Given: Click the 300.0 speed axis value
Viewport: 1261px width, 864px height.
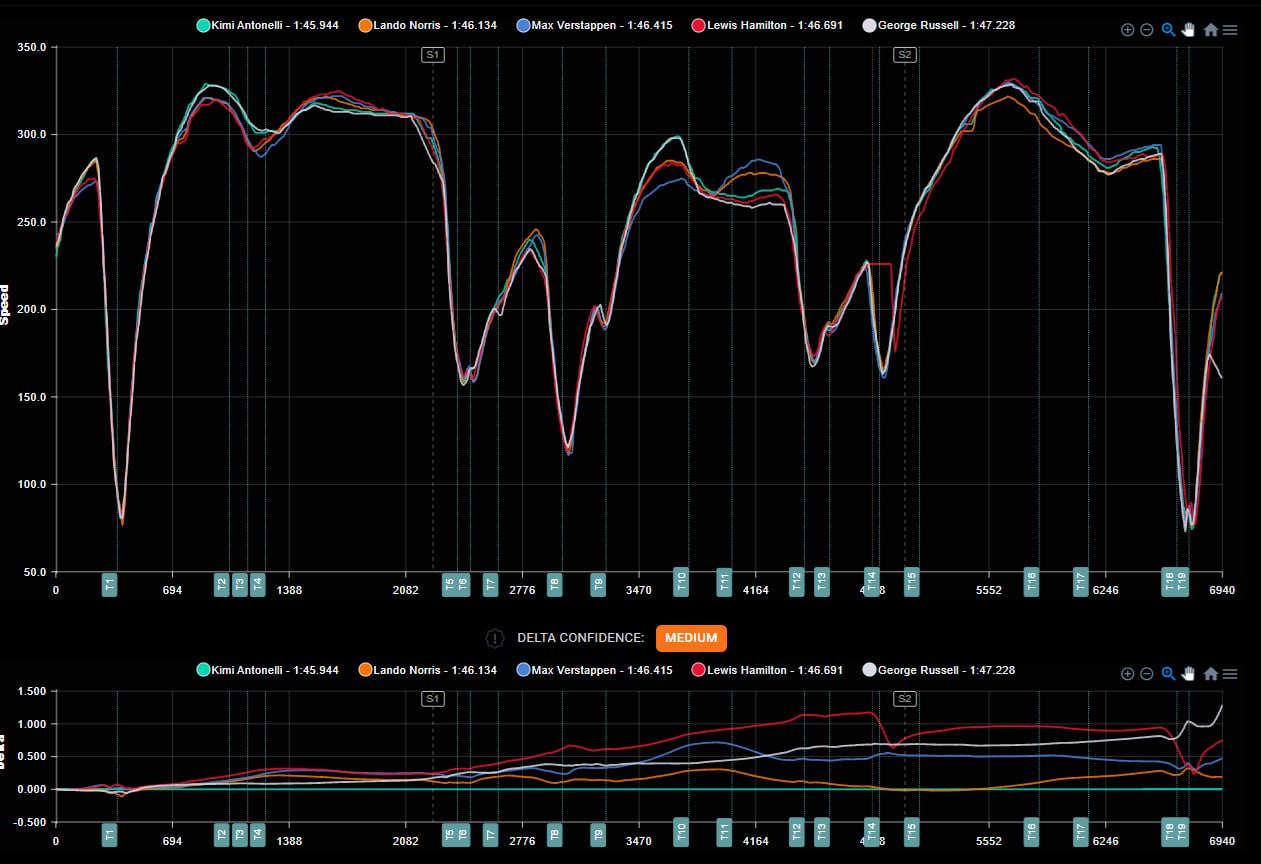Looking at the screenshot, I should click(x=33, y=134).
